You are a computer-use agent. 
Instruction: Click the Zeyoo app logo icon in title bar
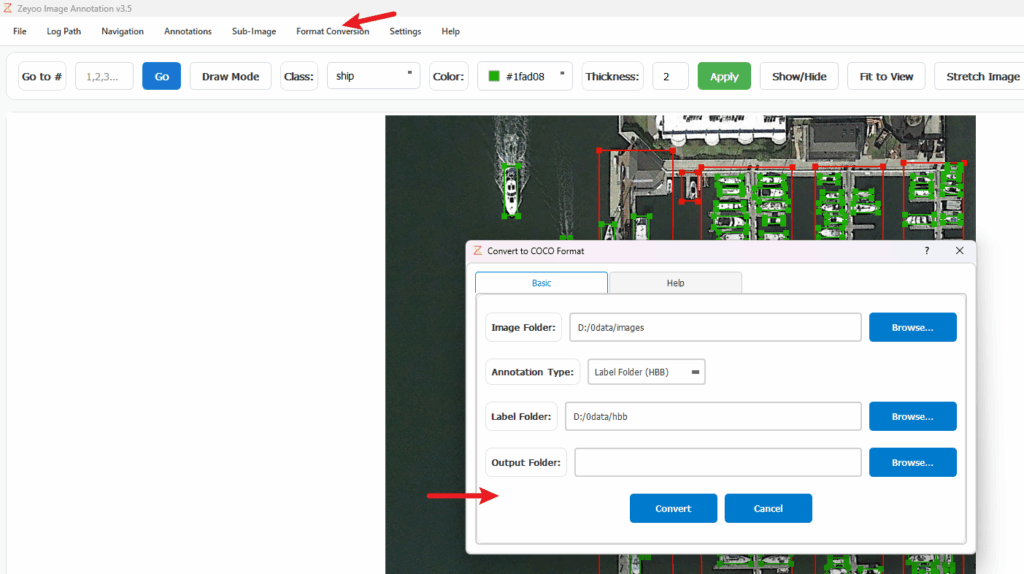coord(8,8)
